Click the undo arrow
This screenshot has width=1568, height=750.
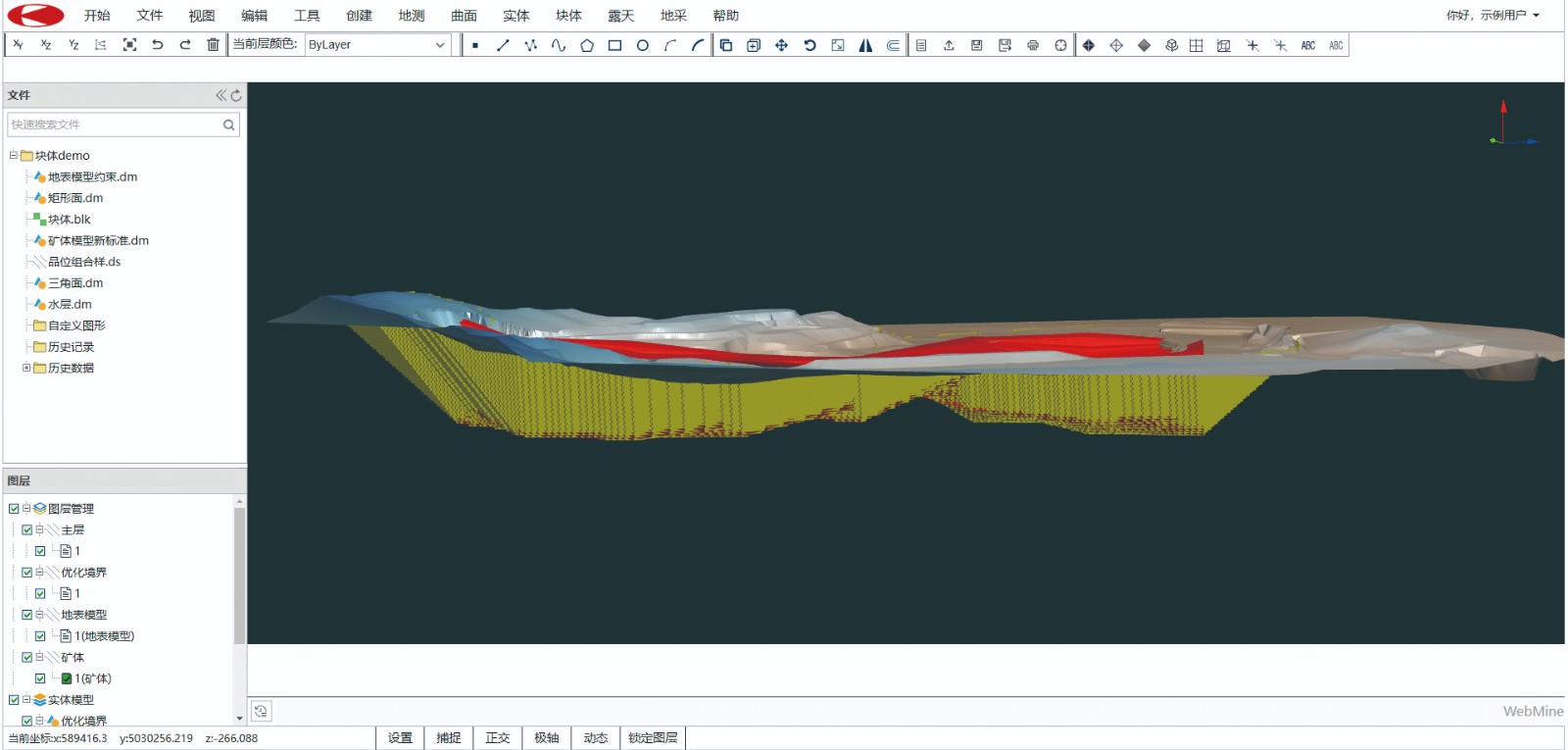point(157,45)
